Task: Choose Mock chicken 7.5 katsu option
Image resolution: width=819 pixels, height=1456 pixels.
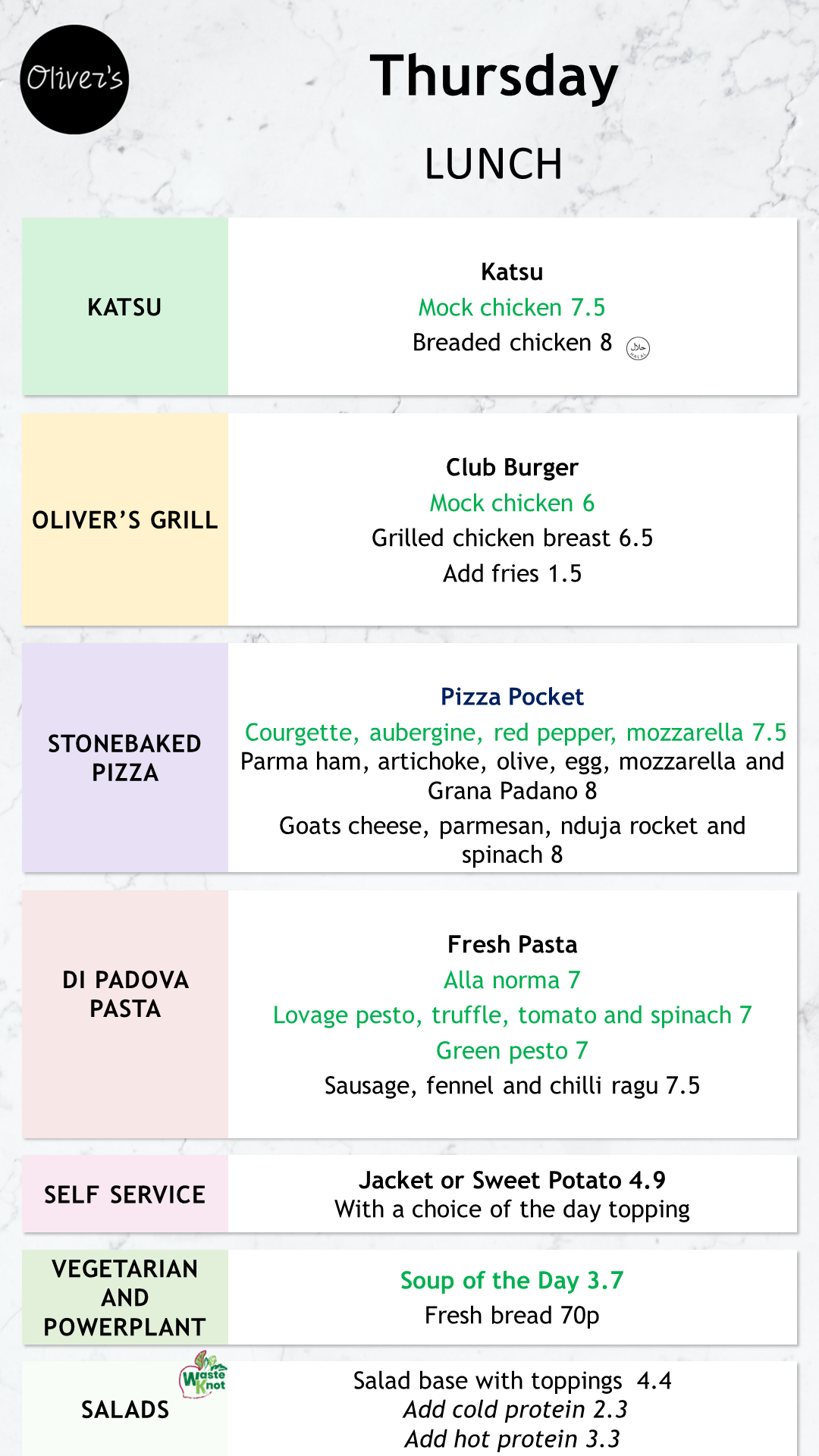Action: 512,307
